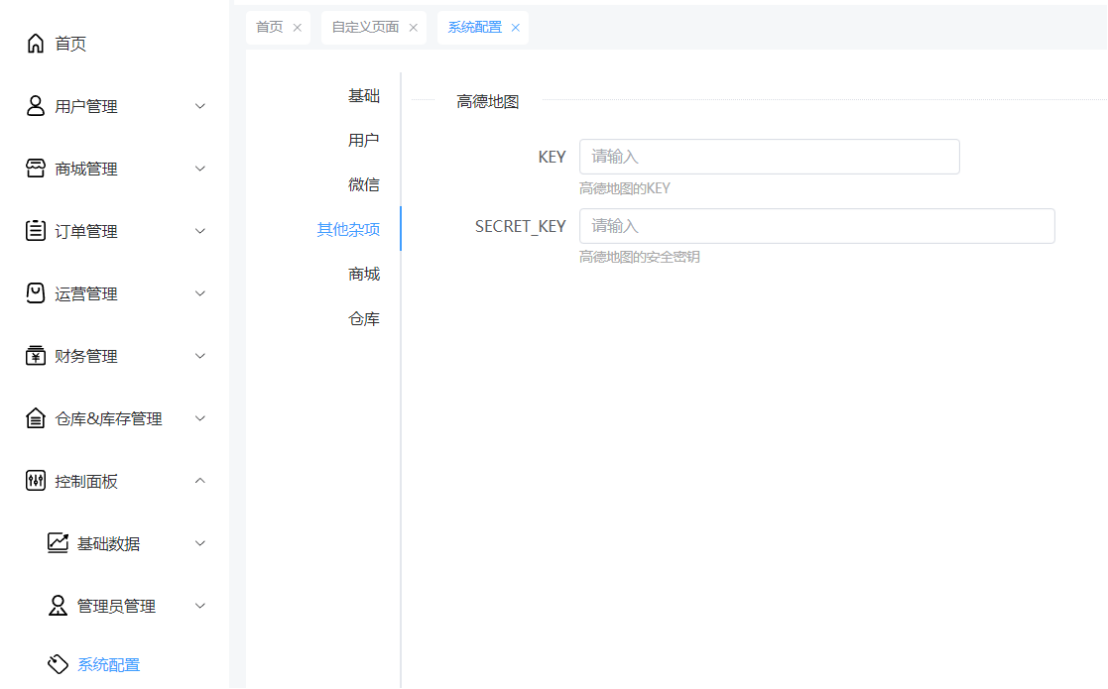The width and height of the screenshot is (1108, 689).
Task: Focus the KEY input field
Action: [x=770, y=157]
